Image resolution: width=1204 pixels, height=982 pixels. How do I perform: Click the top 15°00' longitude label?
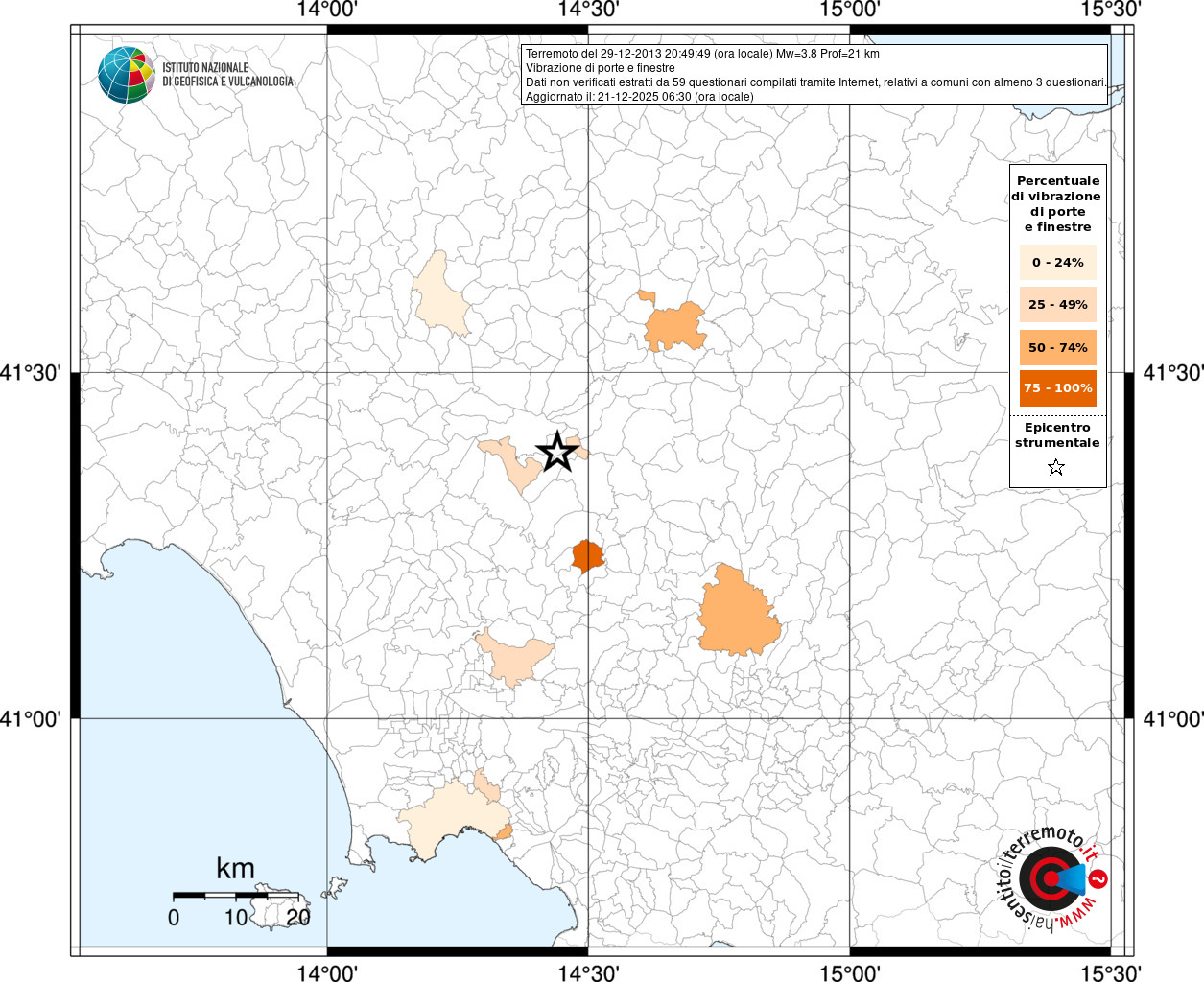click(x=849, y=9)
